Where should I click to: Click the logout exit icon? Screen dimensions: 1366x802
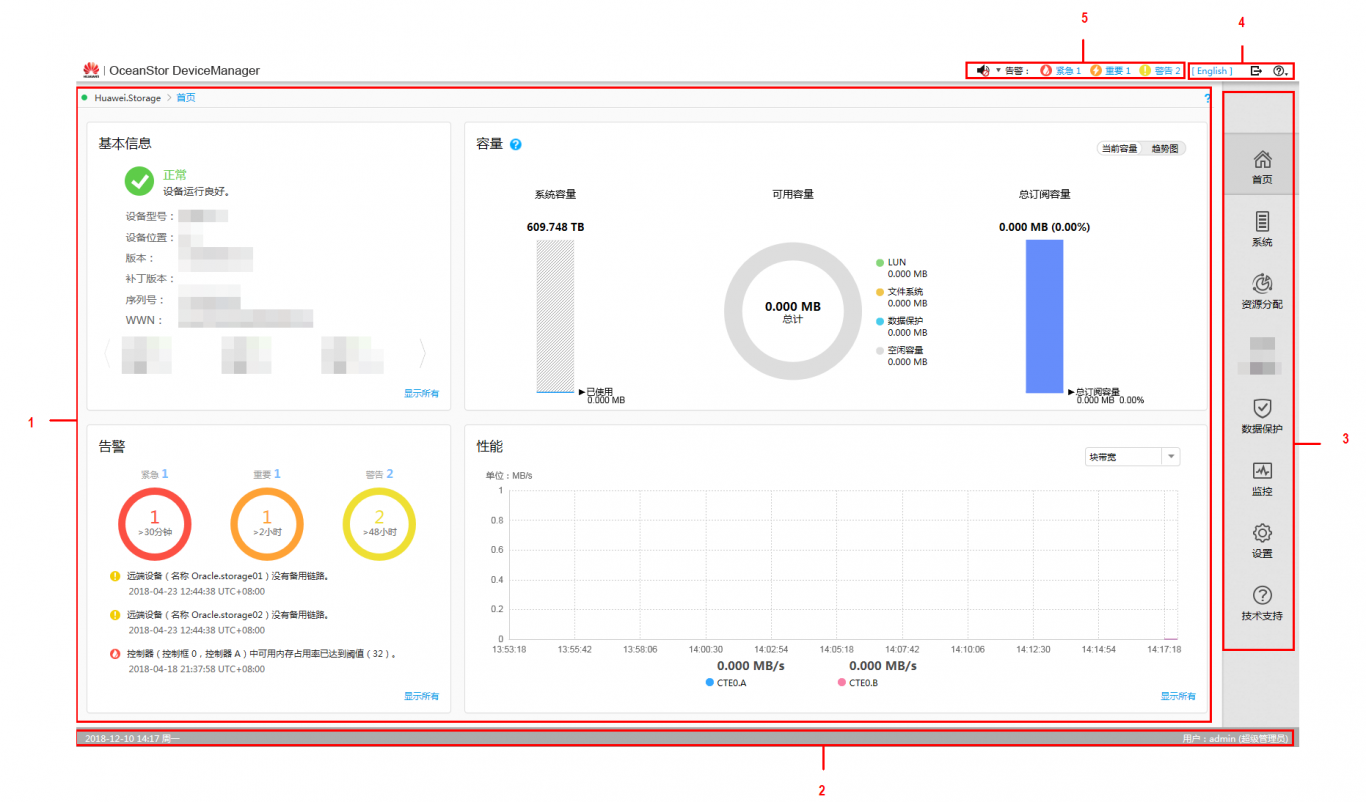[x=1257, y=71]
